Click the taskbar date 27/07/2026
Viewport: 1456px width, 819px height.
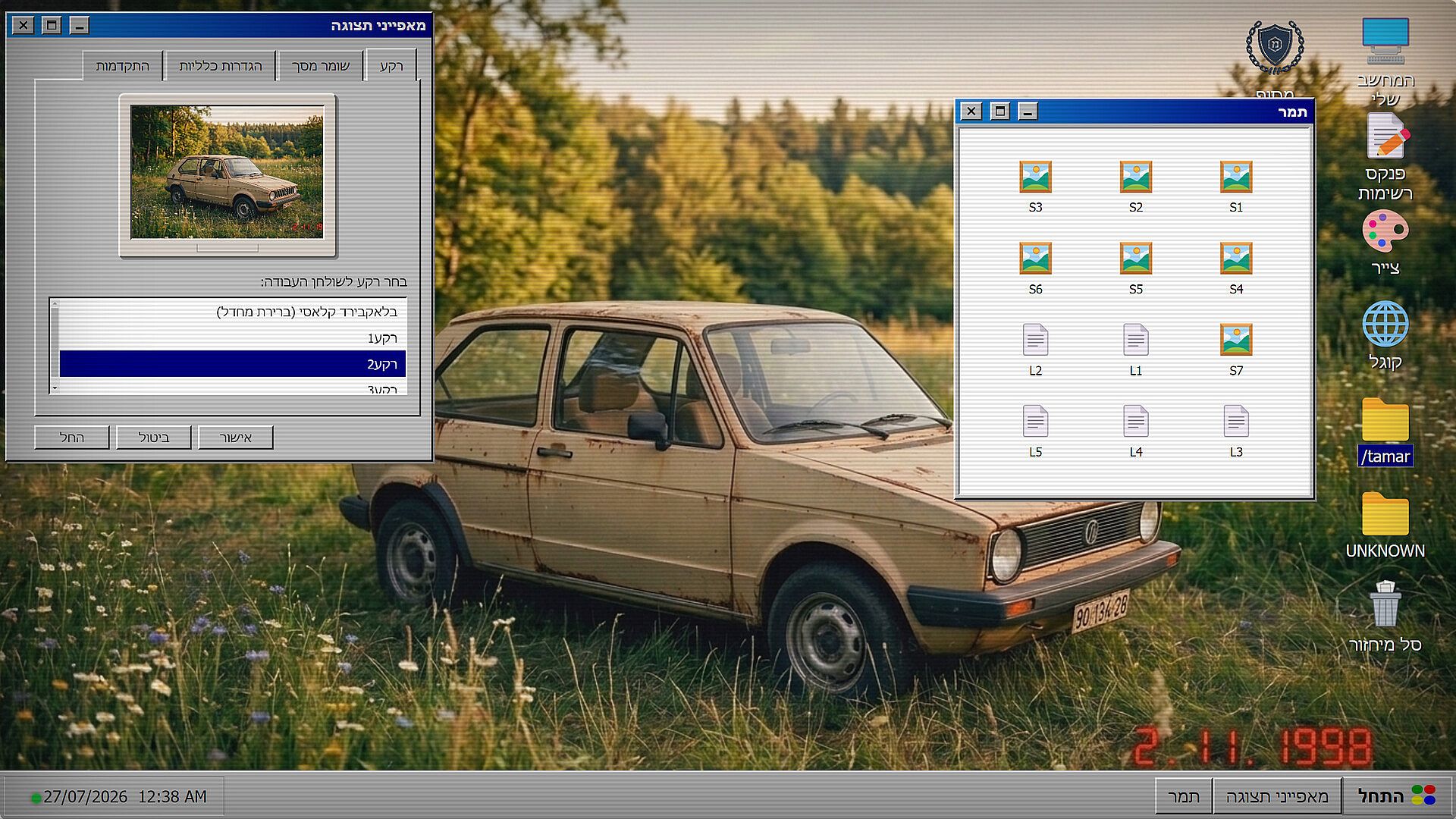[86, 796]
